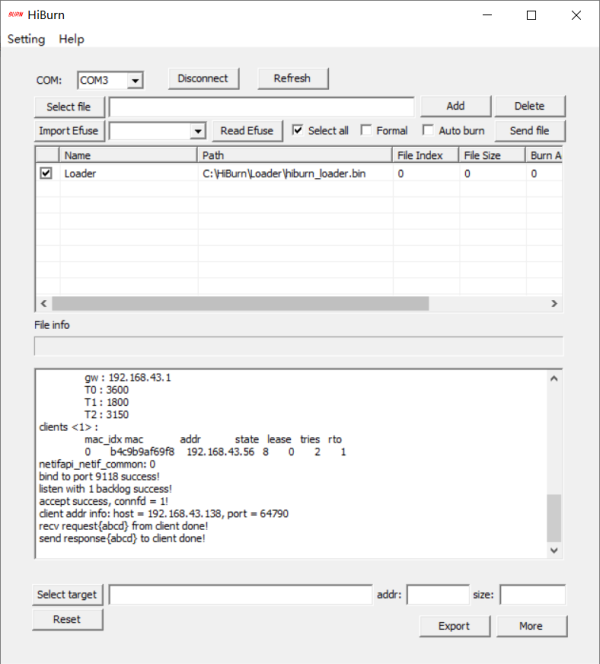Viewport: 600px width, 664px height.
Task: Click the hiburn_loader.bin path cell
Action: [295, 174]
